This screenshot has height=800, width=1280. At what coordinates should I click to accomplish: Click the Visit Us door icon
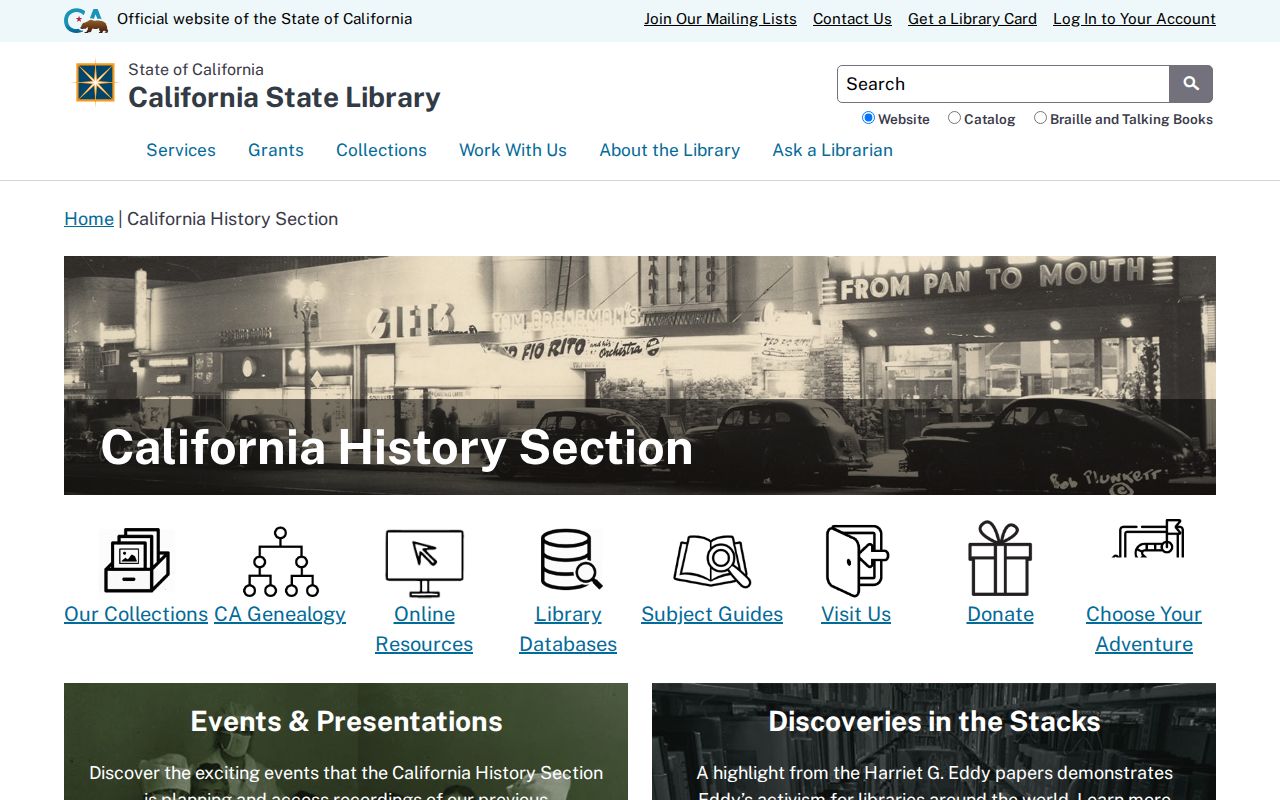(x=857, y=560)
